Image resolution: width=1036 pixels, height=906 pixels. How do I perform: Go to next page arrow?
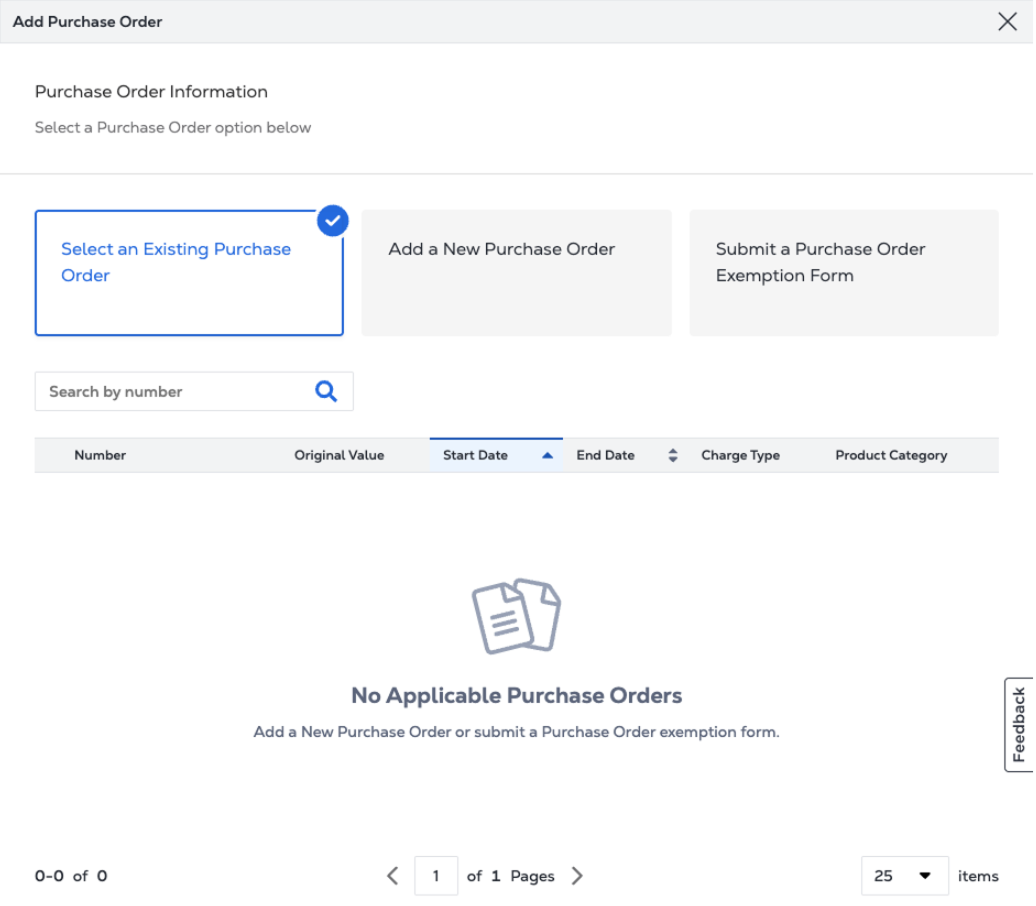pos(577,876)
